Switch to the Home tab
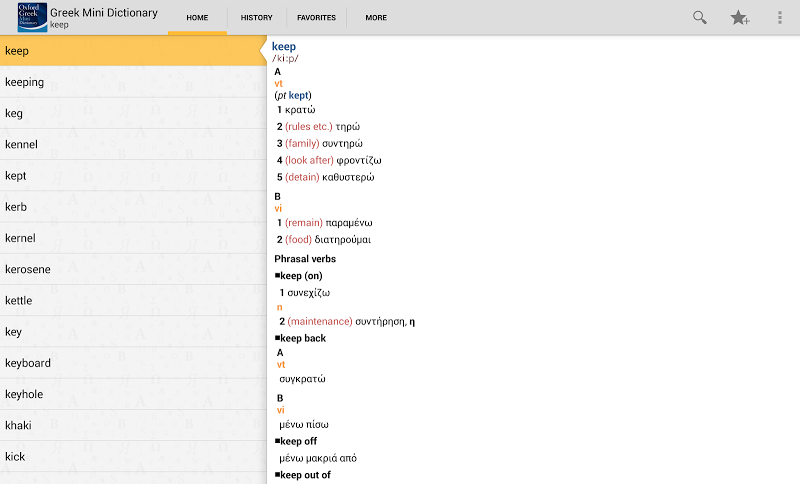The image size is (800, 484). click(x=197, y=18)
